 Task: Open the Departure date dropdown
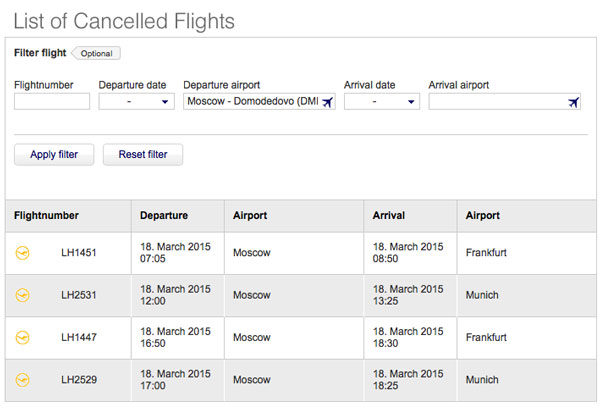click(137, 101)
